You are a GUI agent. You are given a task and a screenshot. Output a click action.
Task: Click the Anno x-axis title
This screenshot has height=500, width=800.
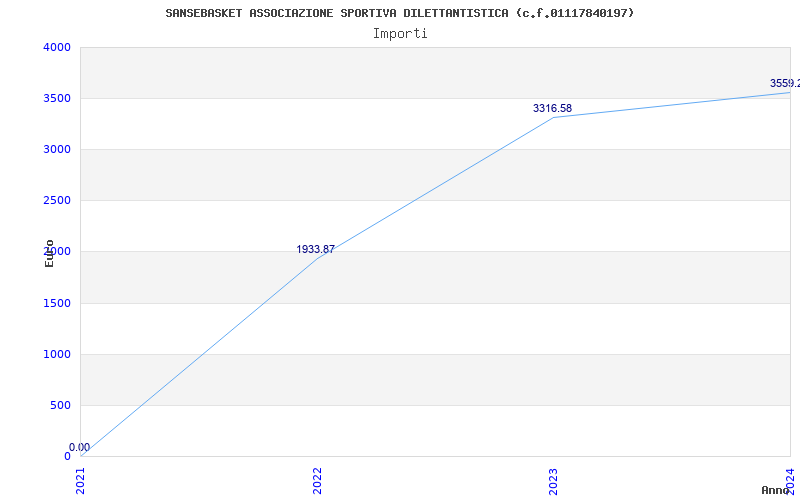click(x=776, y=490)
